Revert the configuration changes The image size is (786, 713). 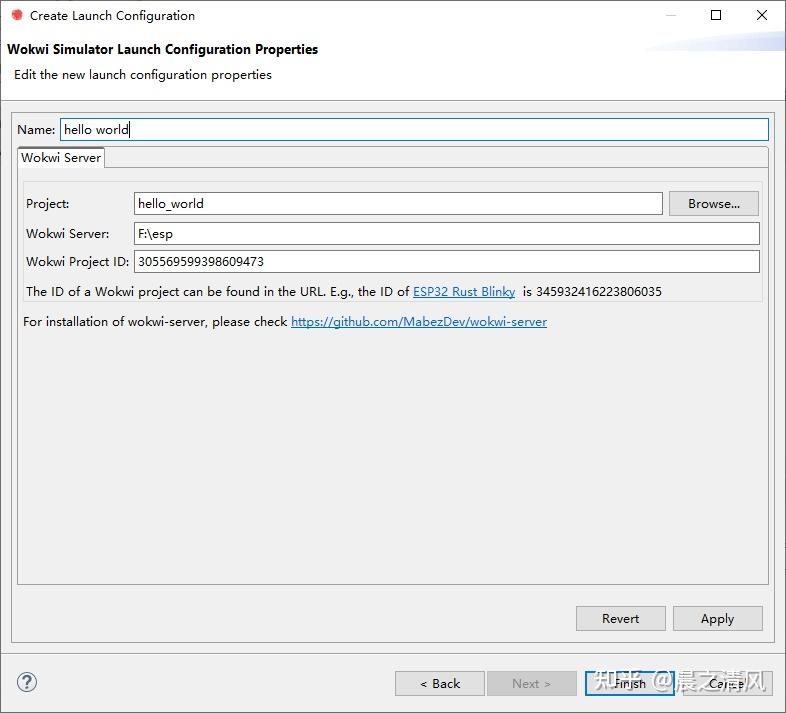[x=621, y=618]
